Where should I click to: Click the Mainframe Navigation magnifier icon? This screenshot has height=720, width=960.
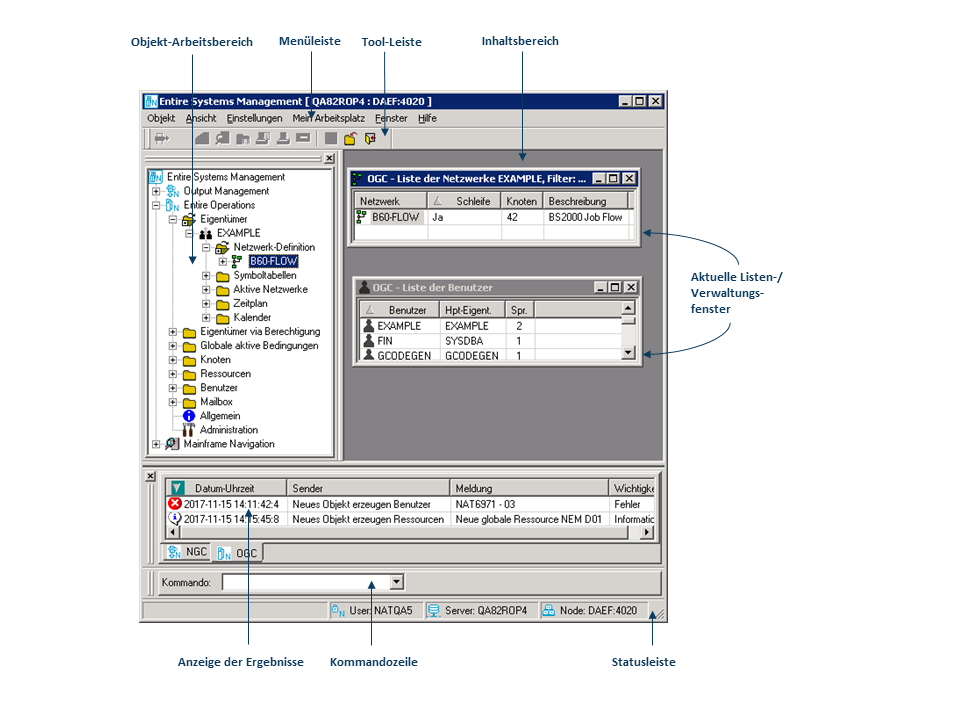(170, 443)
